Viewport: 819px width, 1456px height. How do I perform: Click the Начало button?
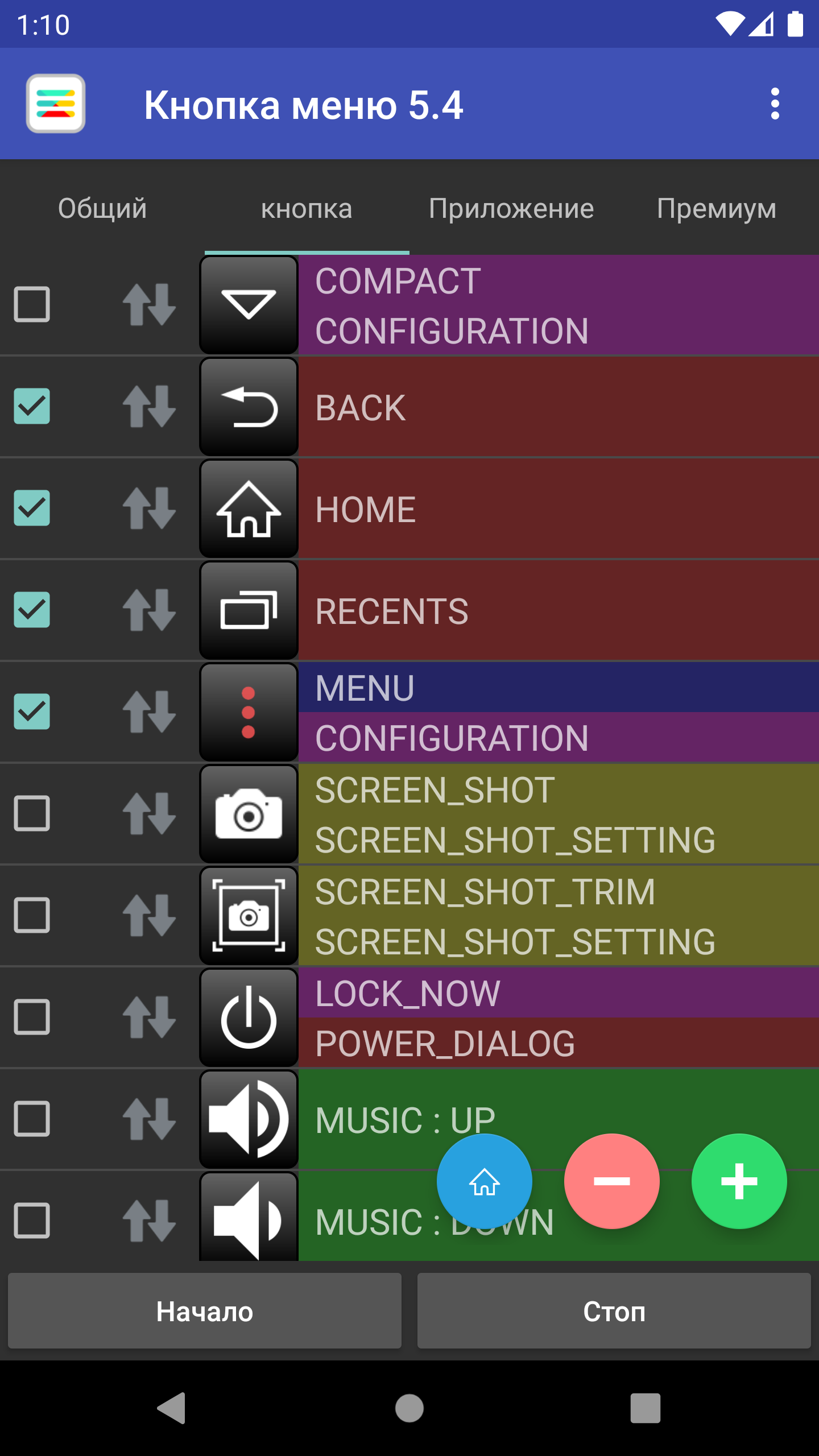205,1311
